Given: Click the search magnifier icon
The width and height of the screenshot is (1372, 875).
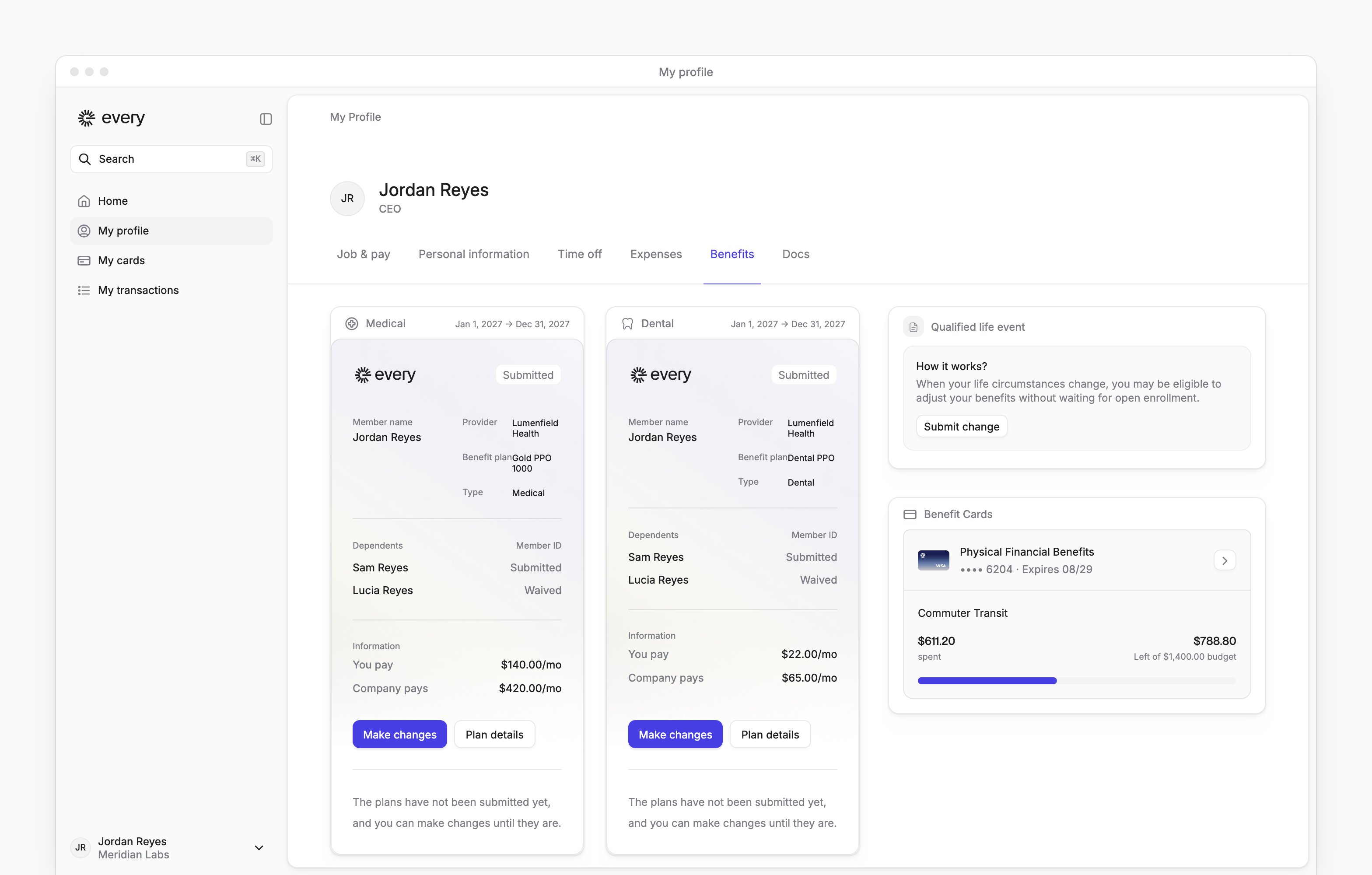Looking at the screenshot, I should pyautogui.click(x=85, y=159).
